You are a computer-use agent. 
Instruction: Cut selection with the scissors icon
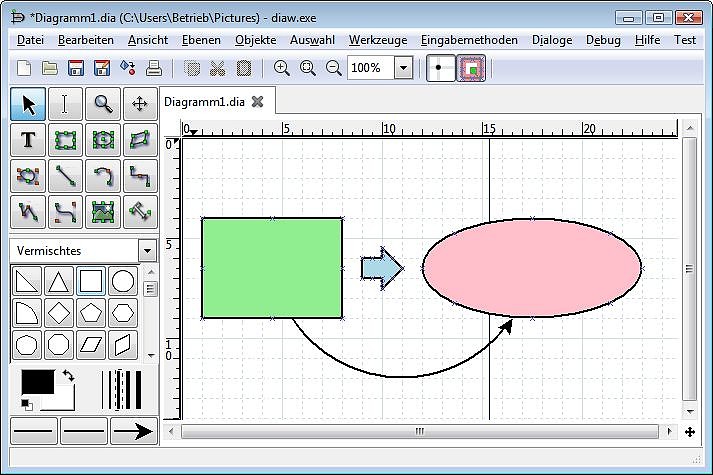click(x=218, y=68)
